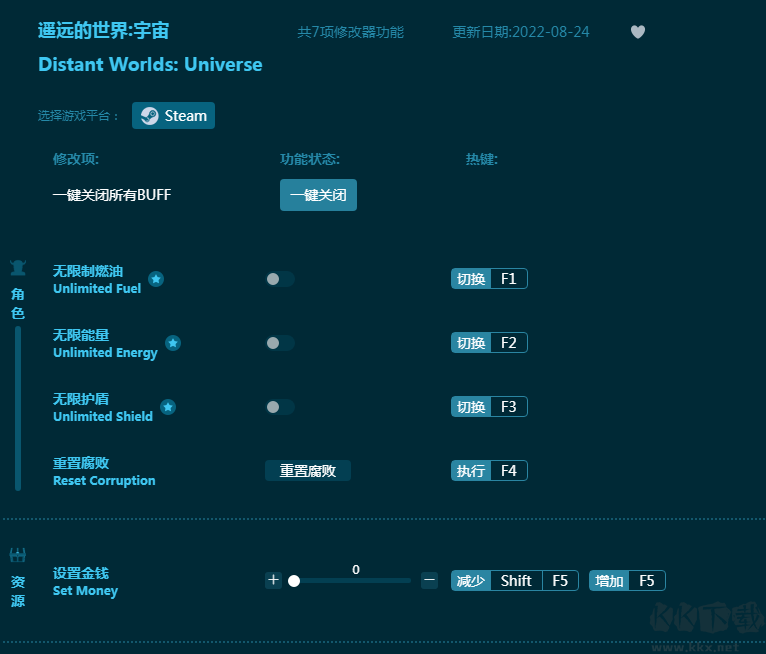This screenshot has width=766, height=654.
Task: Click the 共7项修改器功能 text
Action: click(350, 32)
